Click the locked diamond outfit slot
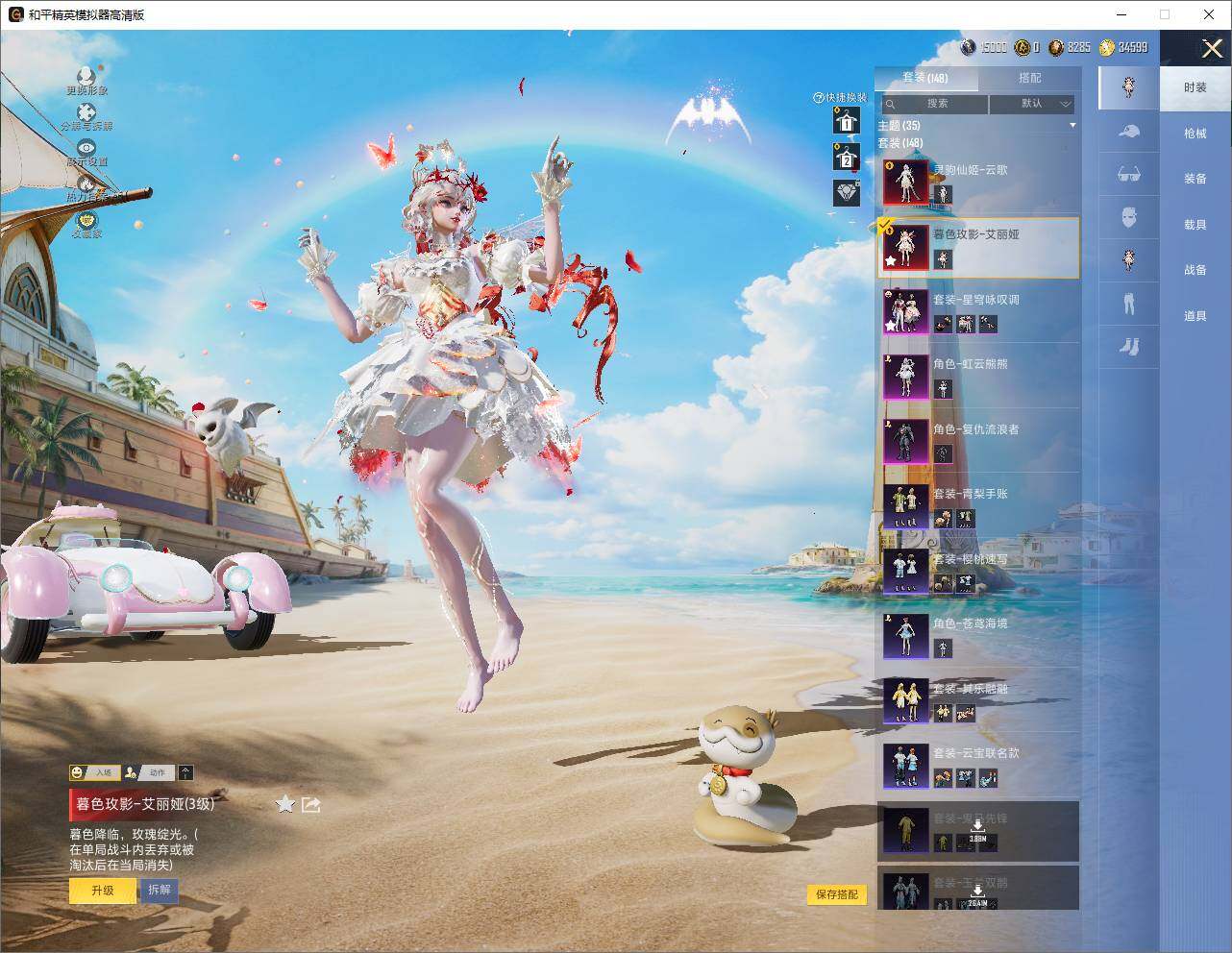Viewport: 1232px width, 953px height. pos(847,192)
